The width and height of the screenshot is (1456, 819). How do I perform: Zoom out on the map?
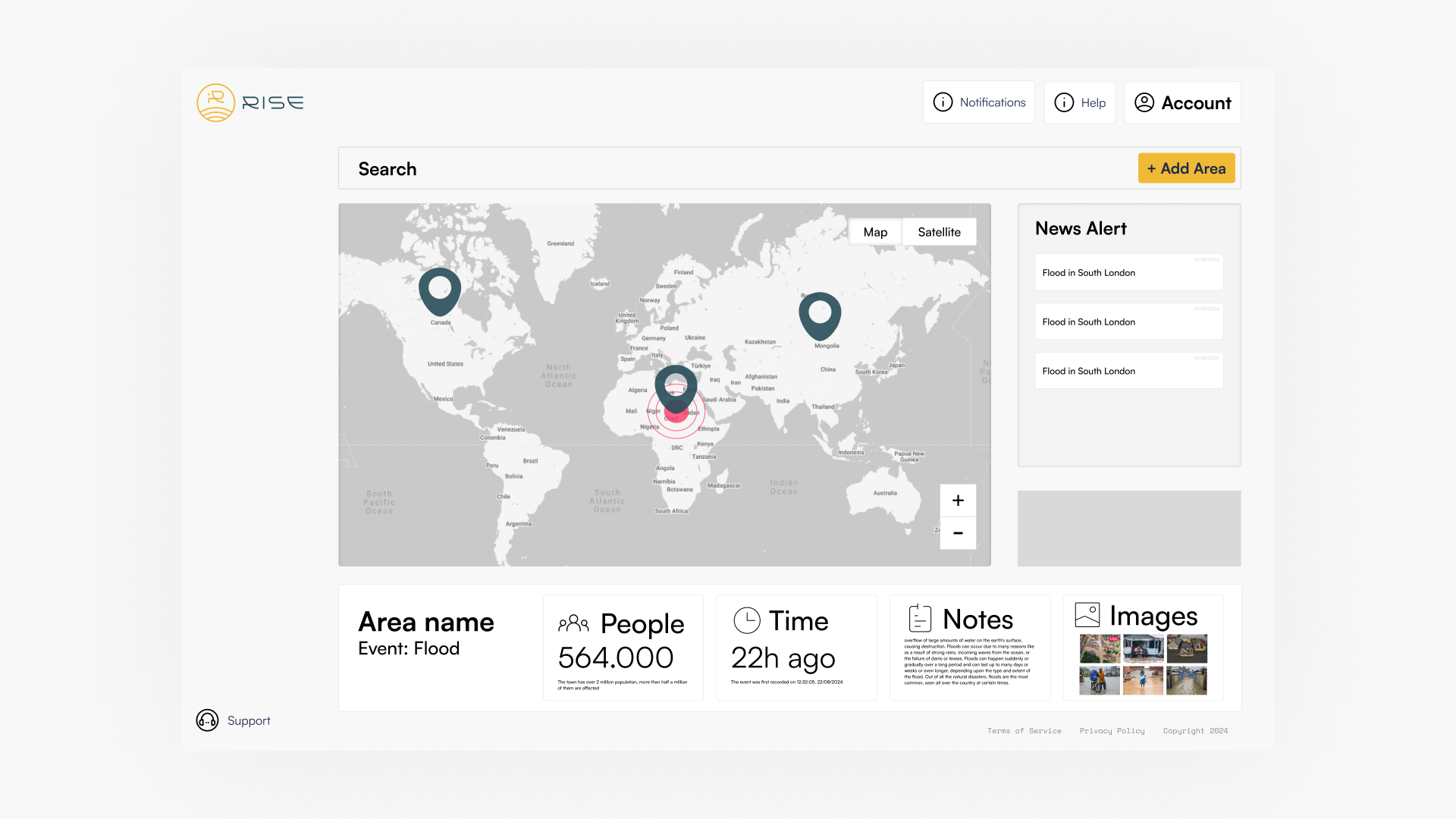(958, 533)
